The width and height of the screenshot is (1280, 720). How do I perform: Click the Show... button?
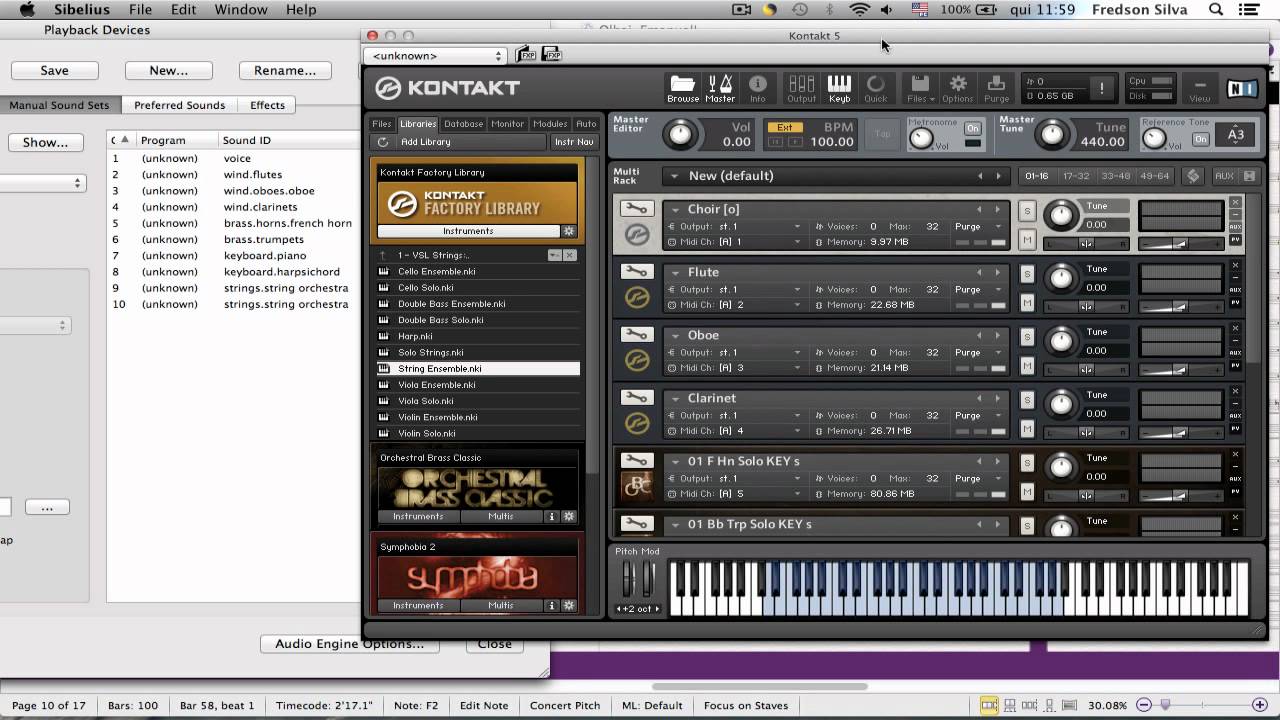[x=45, y=143]
